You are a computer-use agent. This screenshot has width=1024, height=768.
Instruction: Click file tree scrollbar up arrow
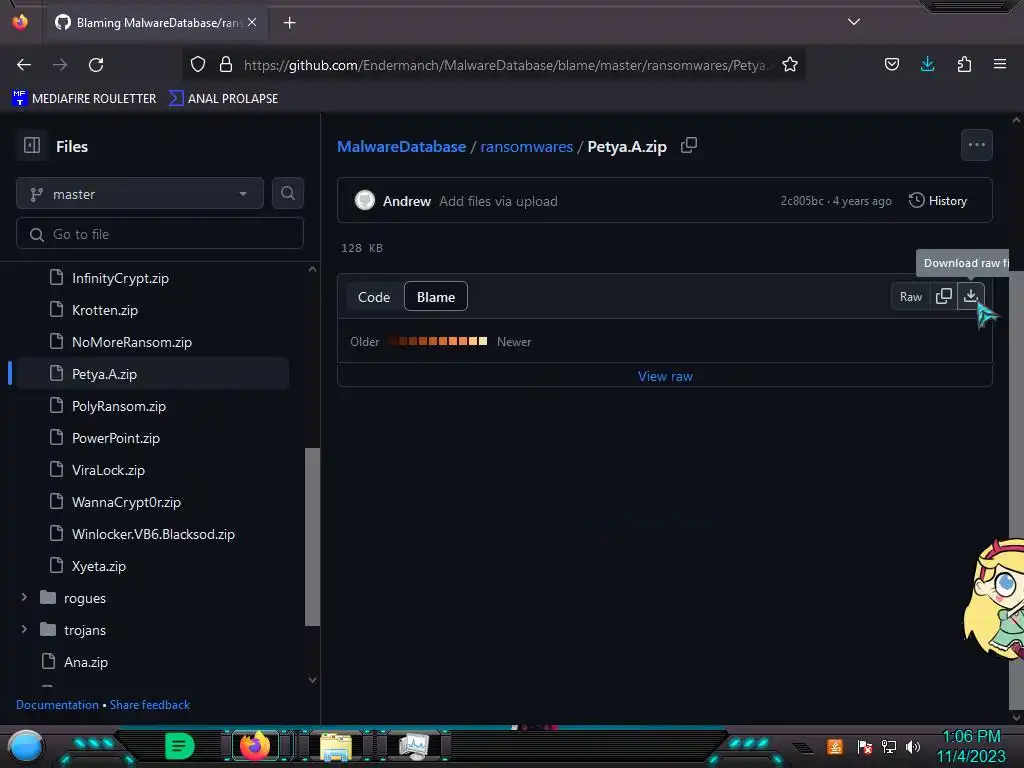312,269
